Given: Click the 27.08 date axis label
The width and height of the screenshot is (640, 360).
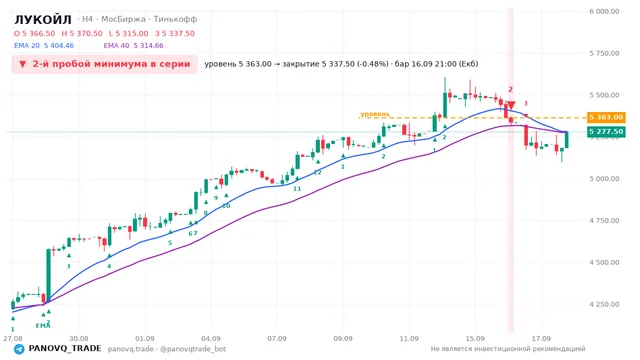Looking at the screenshot, I should [x=13, y=338].
